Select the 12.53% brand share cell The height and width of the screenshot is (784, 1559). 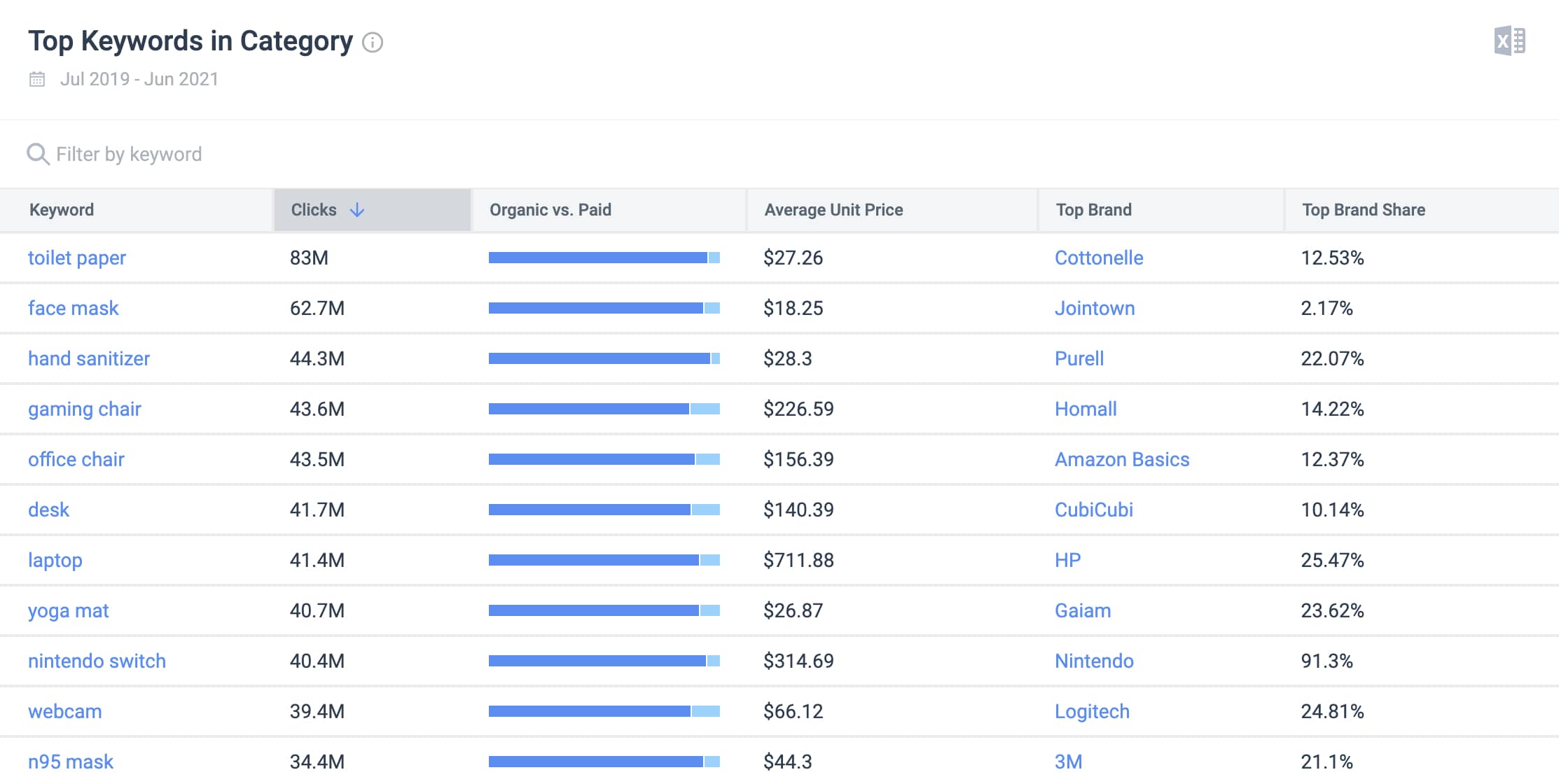pyautogui.click(x=1333, y=258)
